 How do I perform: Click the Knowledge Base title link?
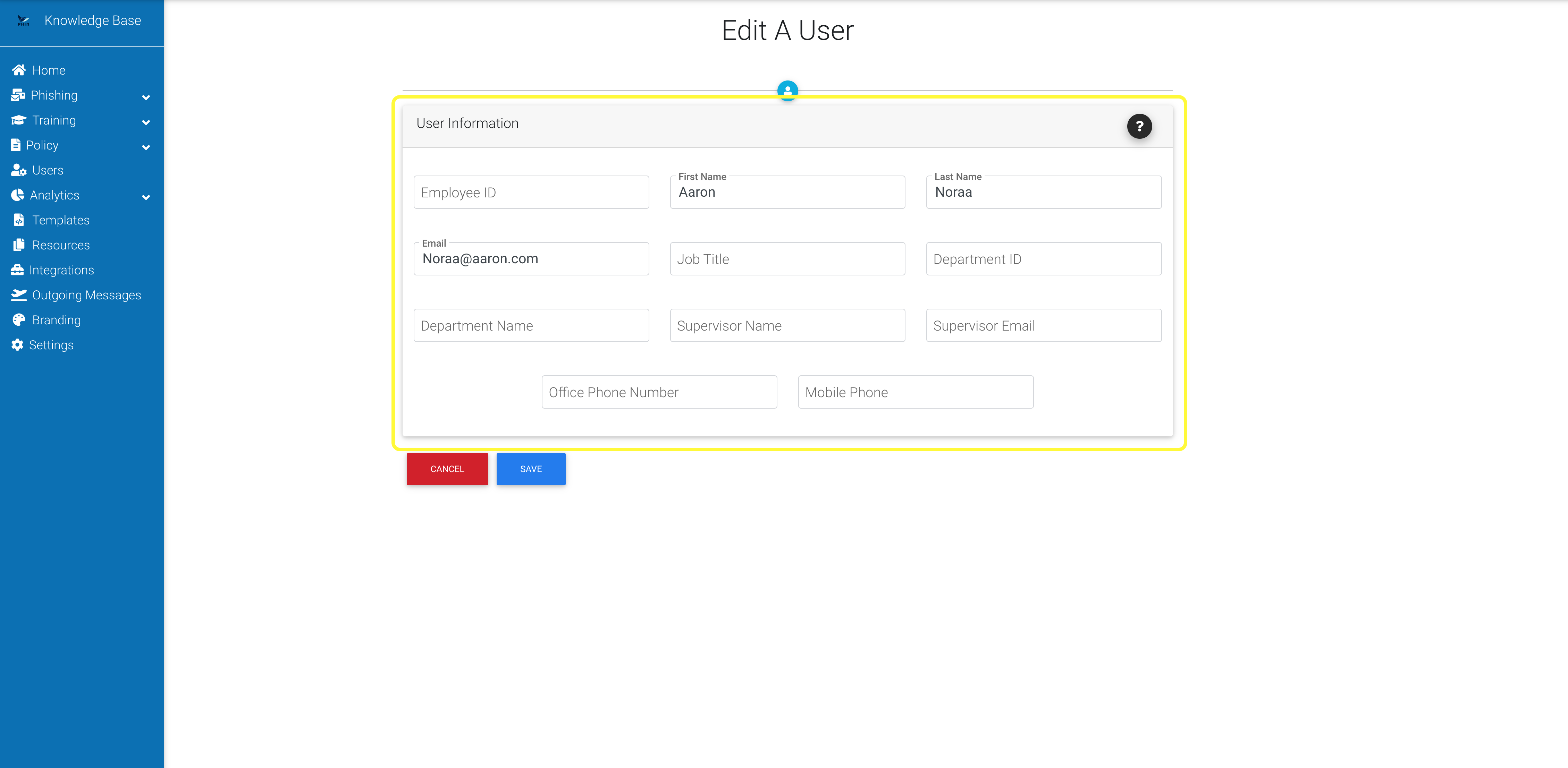click(93, 21)
